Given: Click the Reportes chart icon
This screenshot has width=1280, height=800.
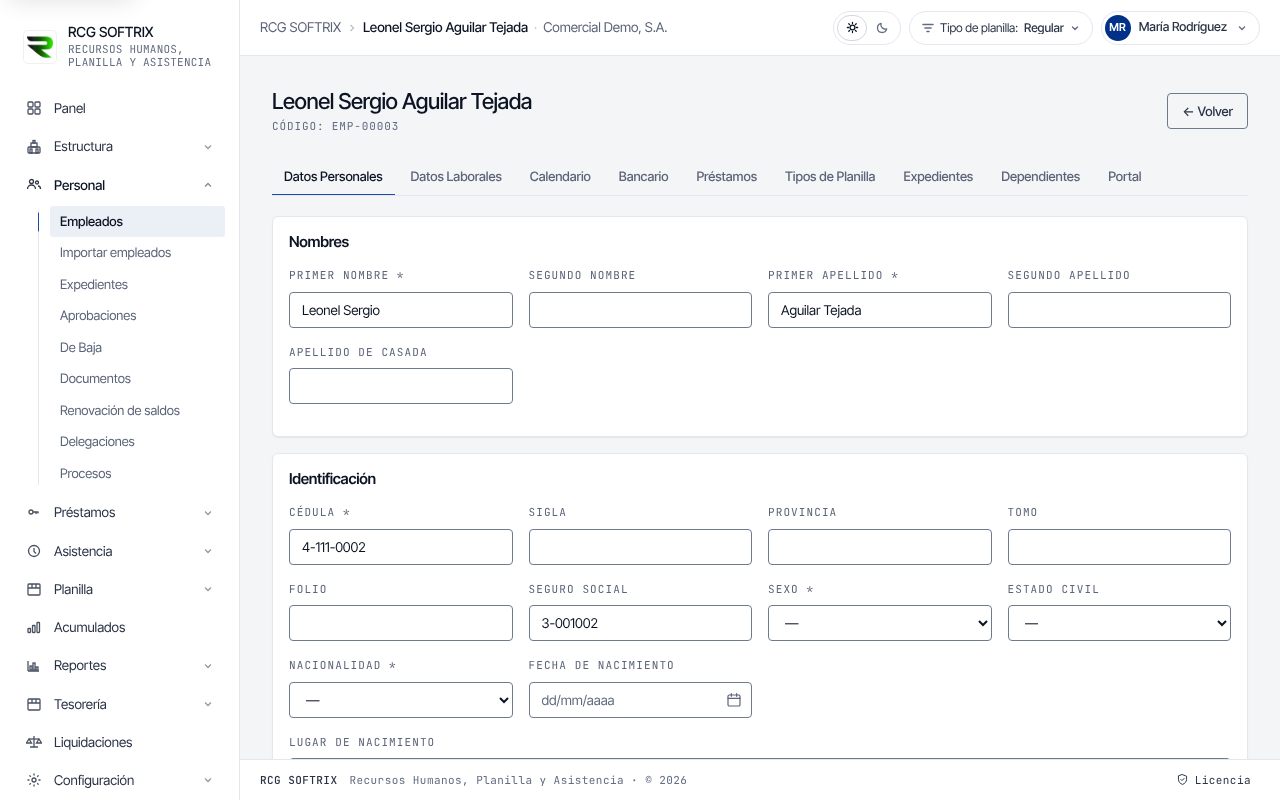Looking at the screenshot, I should pos(34,665).
